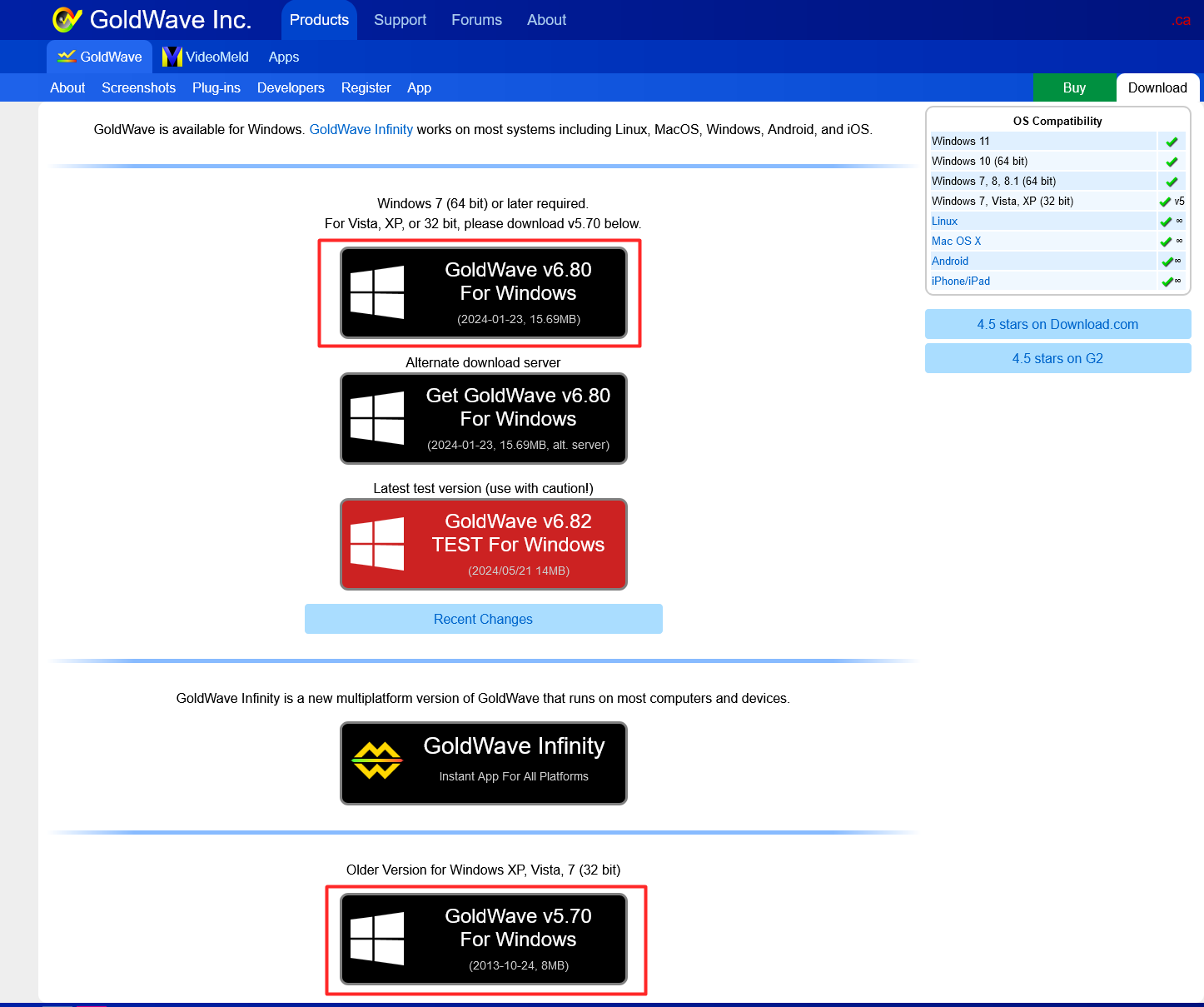Click green checkmark in Windows 11 row
This screenshot has height=1007, width=1204.
coord(1172,142)
